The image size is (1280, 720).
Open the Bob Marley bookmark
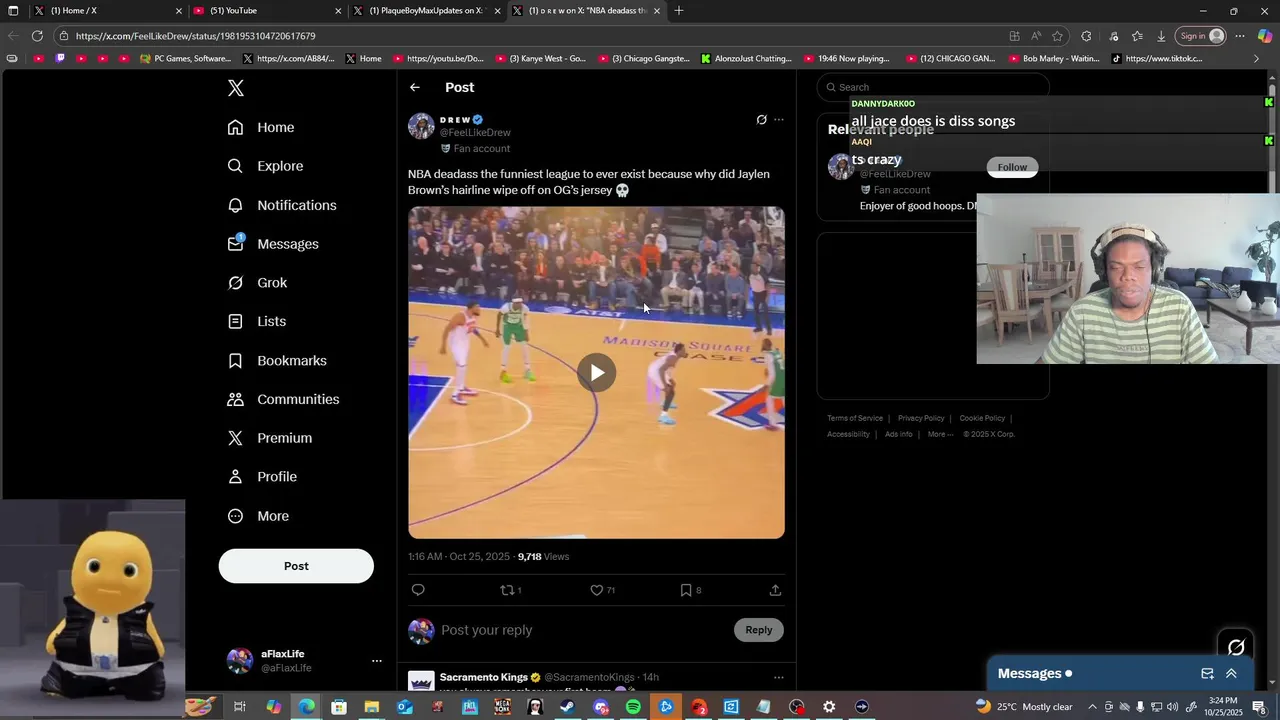click(1054, 59)
